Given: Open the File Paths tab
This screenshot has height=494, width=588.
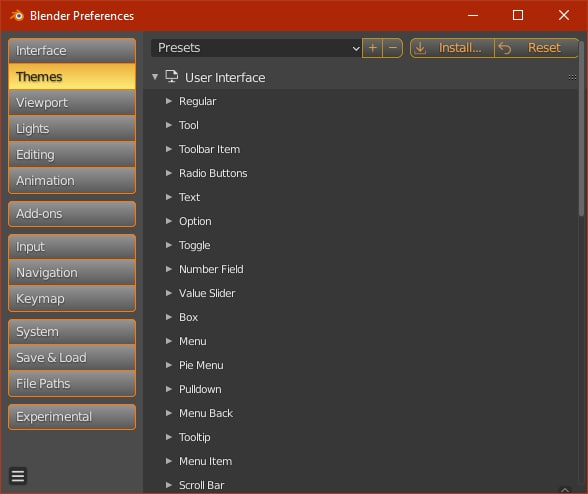Looking at the screenshot, I should point(72,383).
